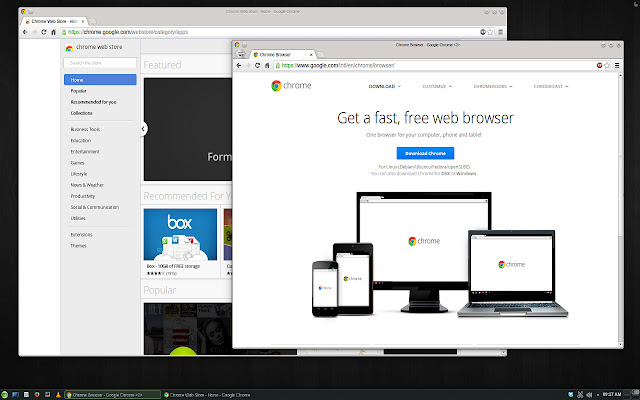Click the OSX download link

pyautogui.click(x=445, y=173)
